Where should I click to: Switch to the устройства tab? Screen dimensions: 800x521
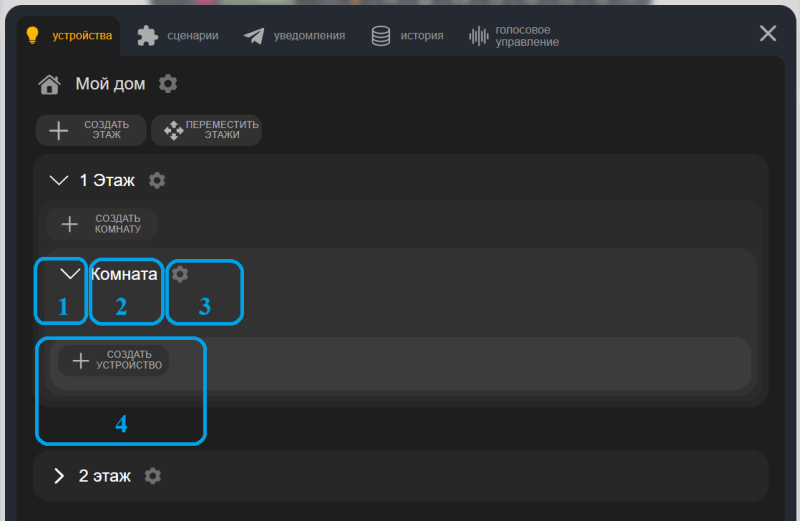click(x=69, y=35)
